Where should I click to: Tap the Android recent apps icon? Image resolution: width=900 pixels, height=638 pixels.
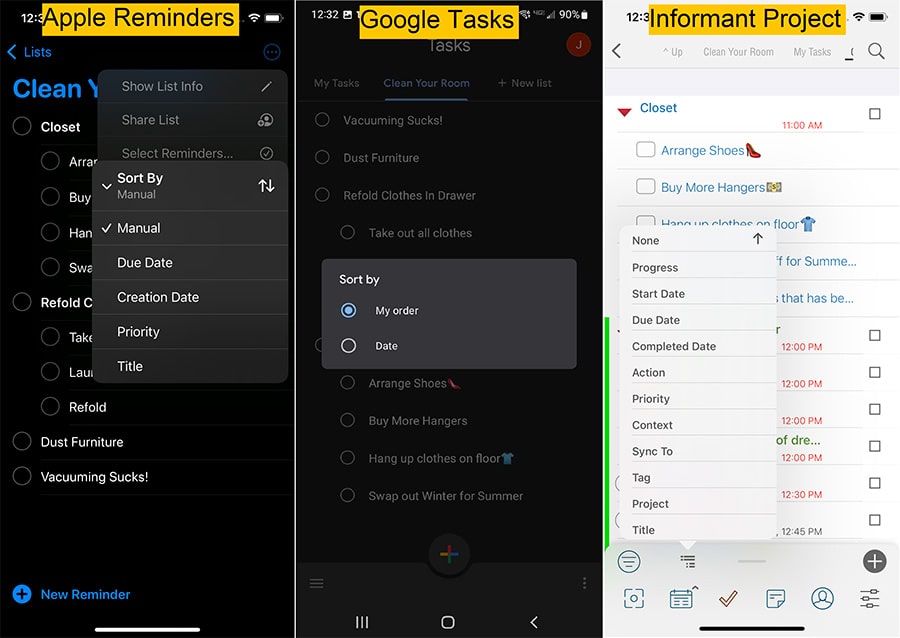pos(362,622)
